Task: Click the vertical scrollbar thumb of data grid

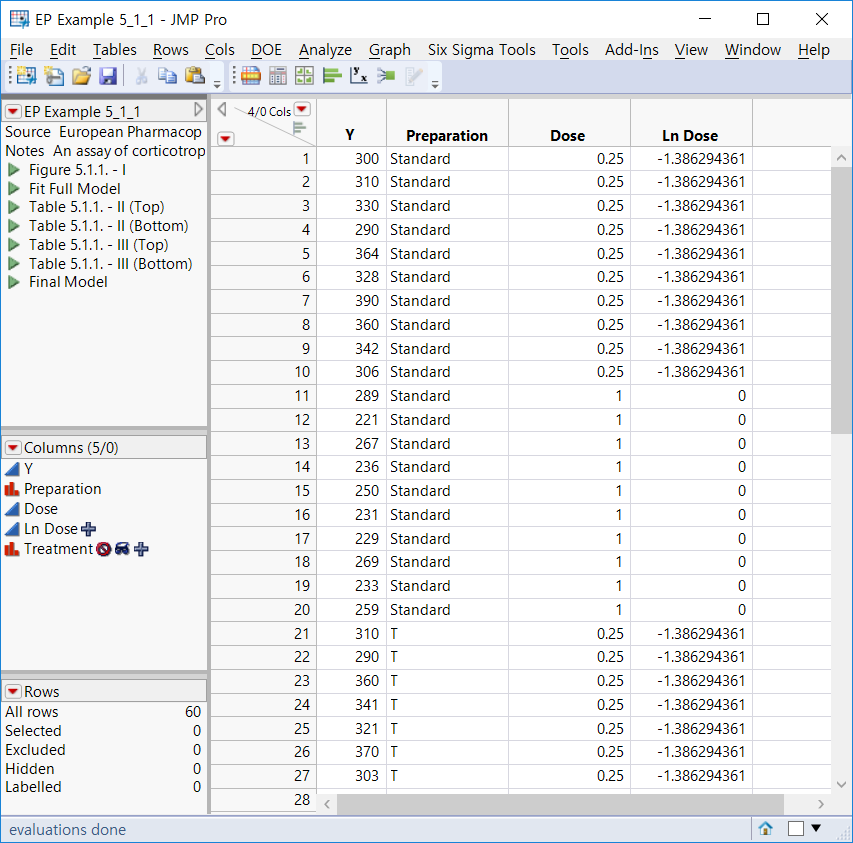Action: 841,300
